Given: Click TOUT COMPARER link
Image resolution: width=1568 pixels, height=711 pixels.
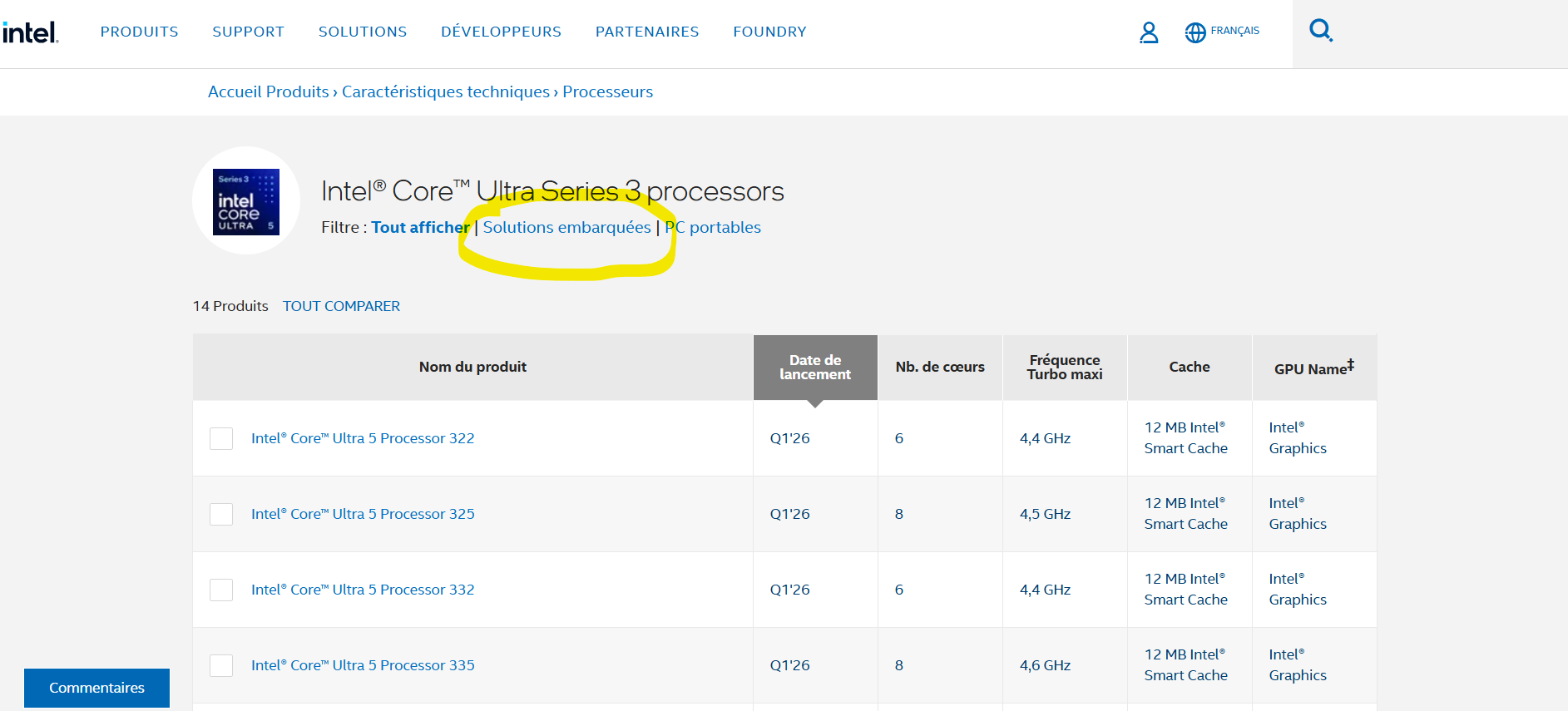Looking at the screenshot, I should click(341, 306).
